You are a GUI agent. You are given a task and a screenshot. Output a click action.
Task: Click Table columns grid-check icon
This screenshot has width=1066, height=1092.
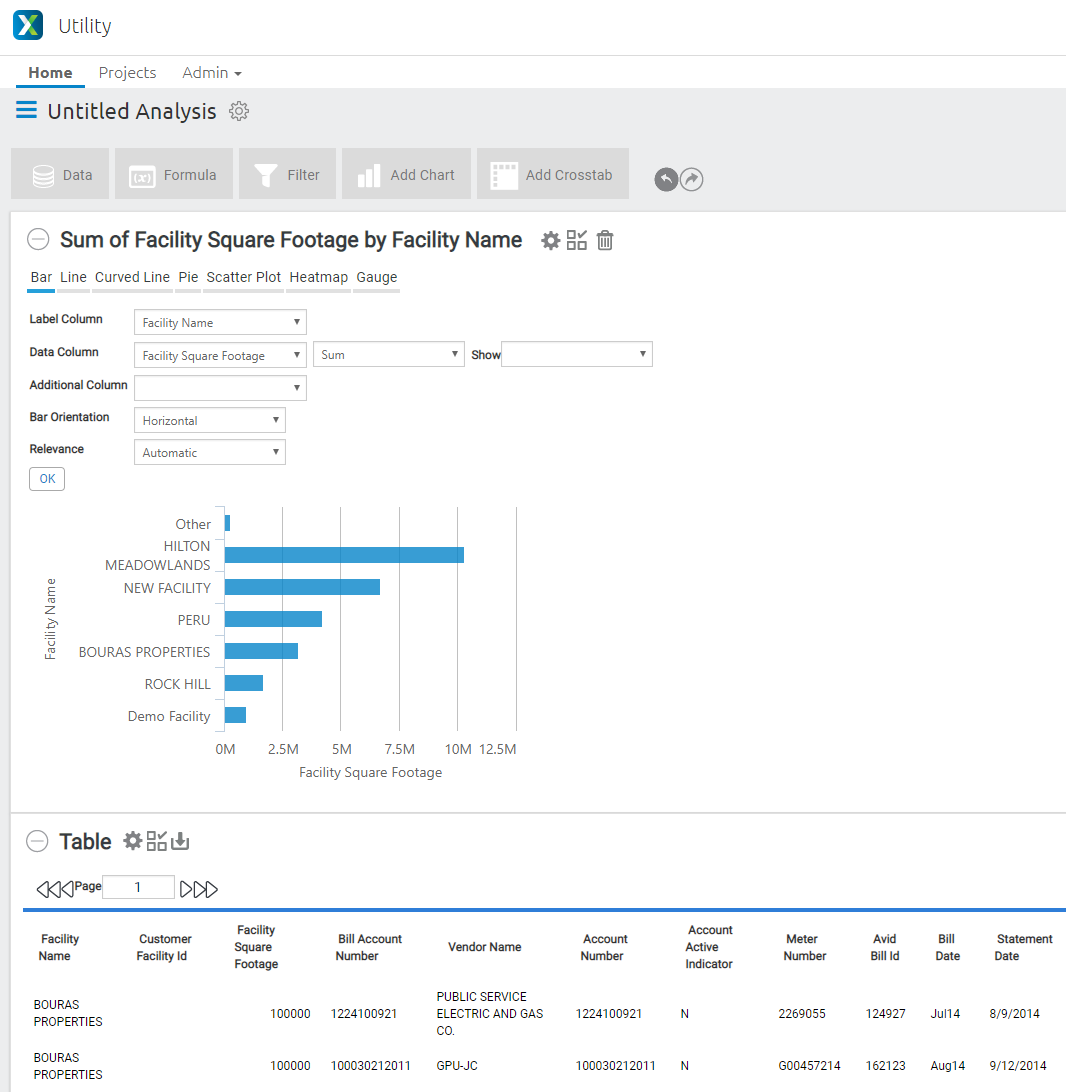click(x=157, y=841)
